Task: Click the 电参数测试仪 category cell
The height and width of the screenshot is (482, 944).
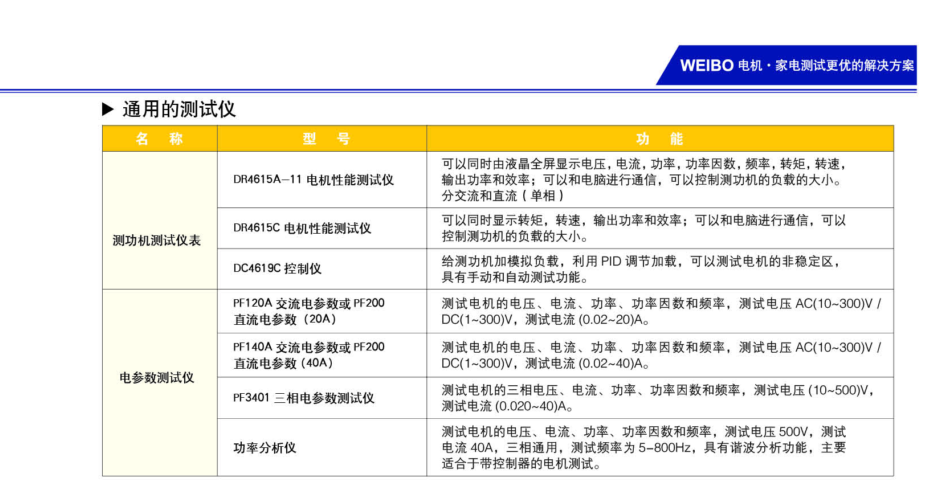Action: click(160, 383)
